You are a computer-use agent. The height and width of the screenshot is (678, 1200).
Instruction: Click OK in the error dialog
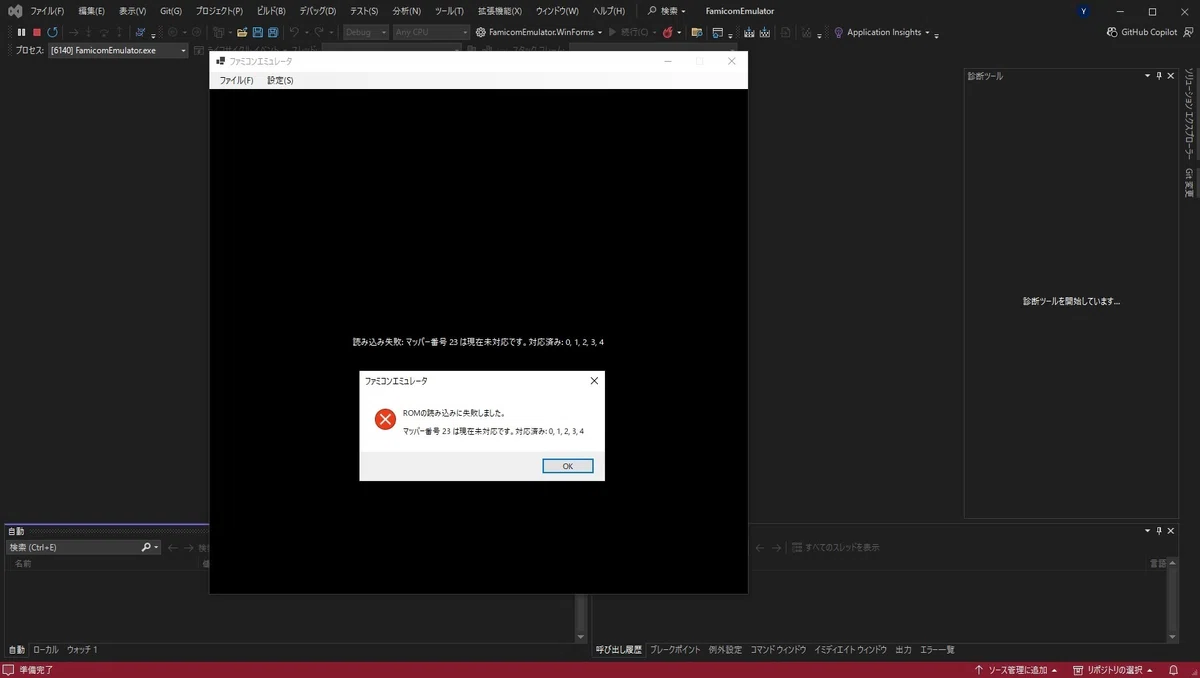[x=568, y=466]
